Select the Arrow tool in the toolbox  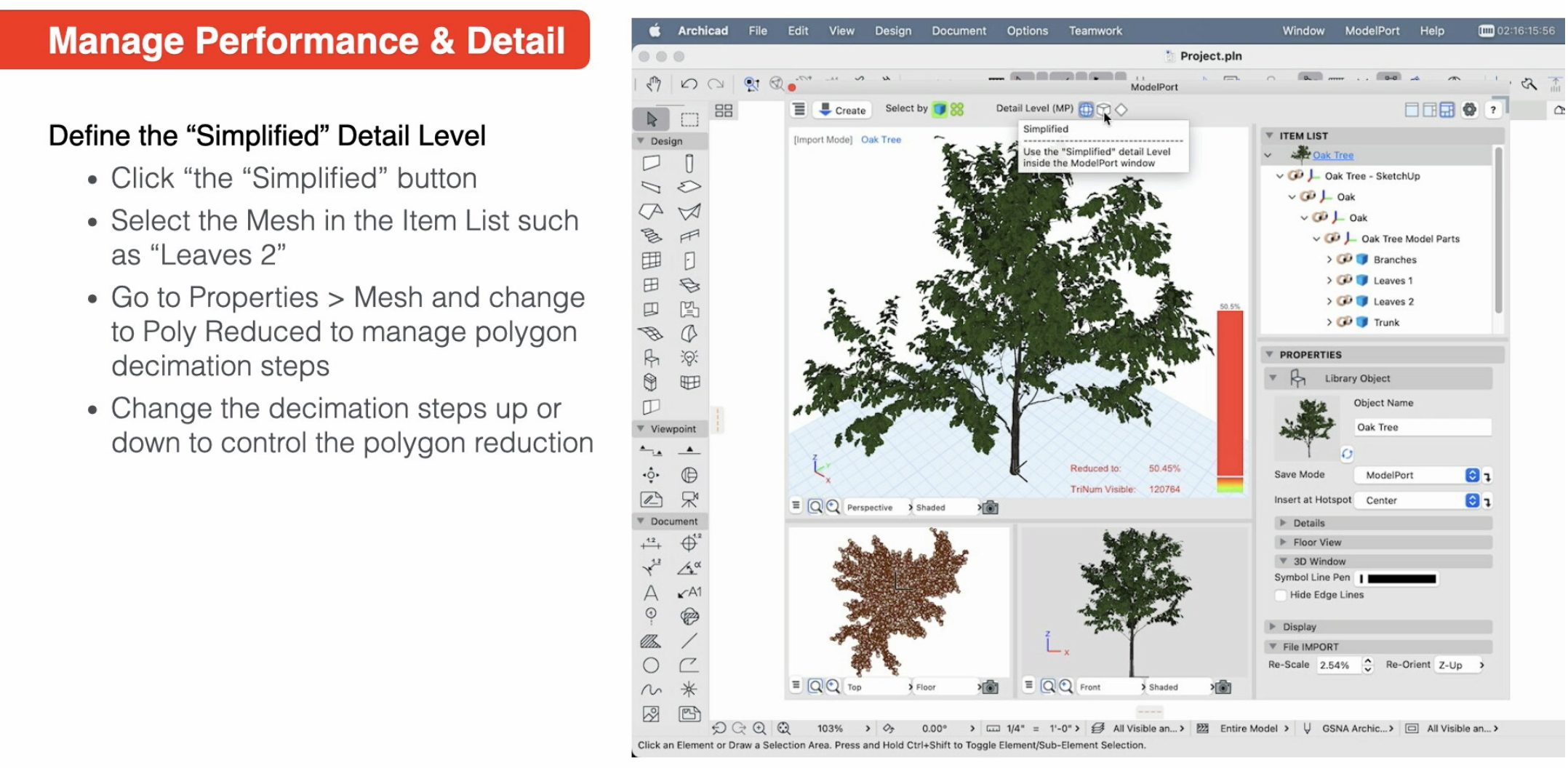tap(652, 119)
